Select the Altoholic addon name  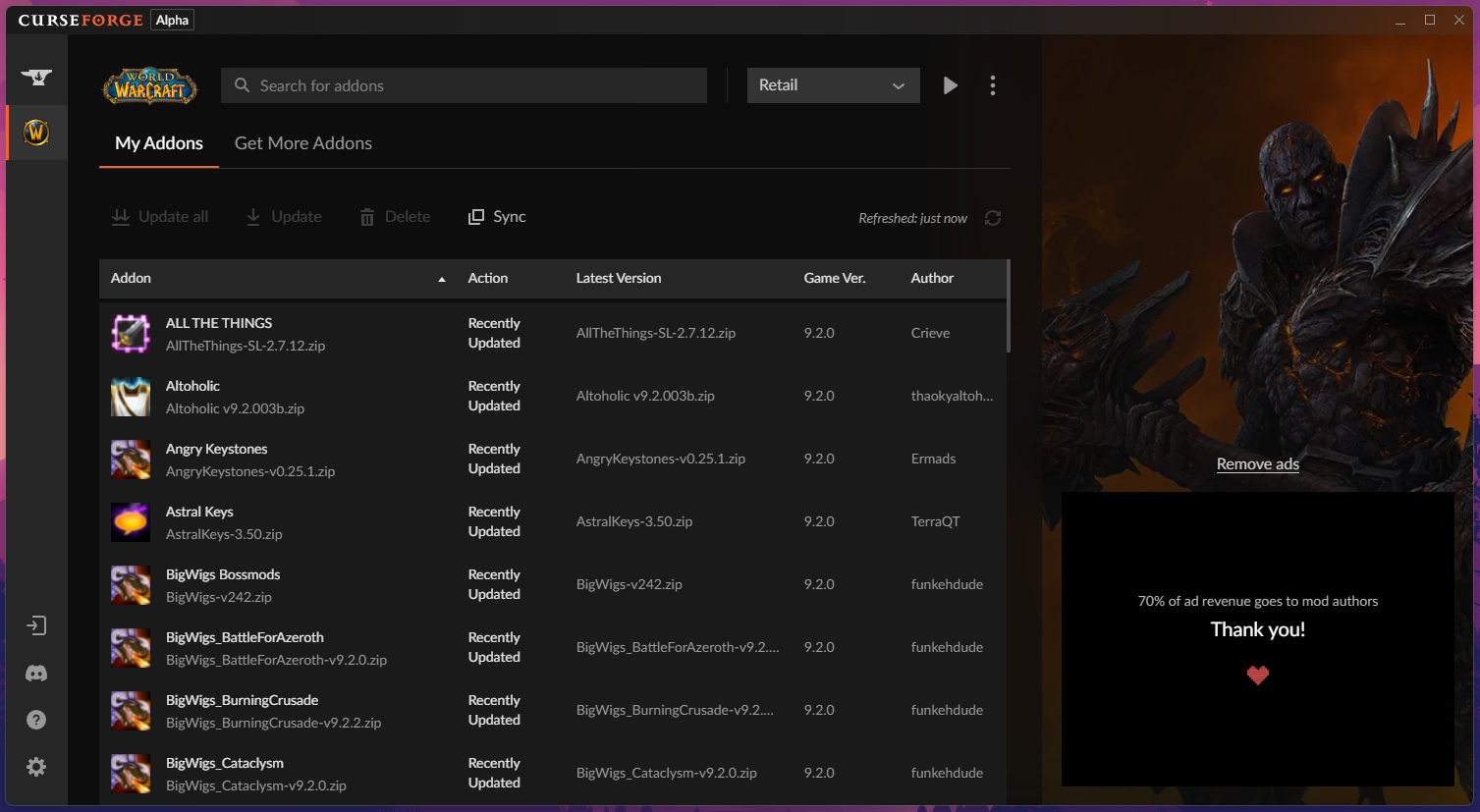[192, 386]
